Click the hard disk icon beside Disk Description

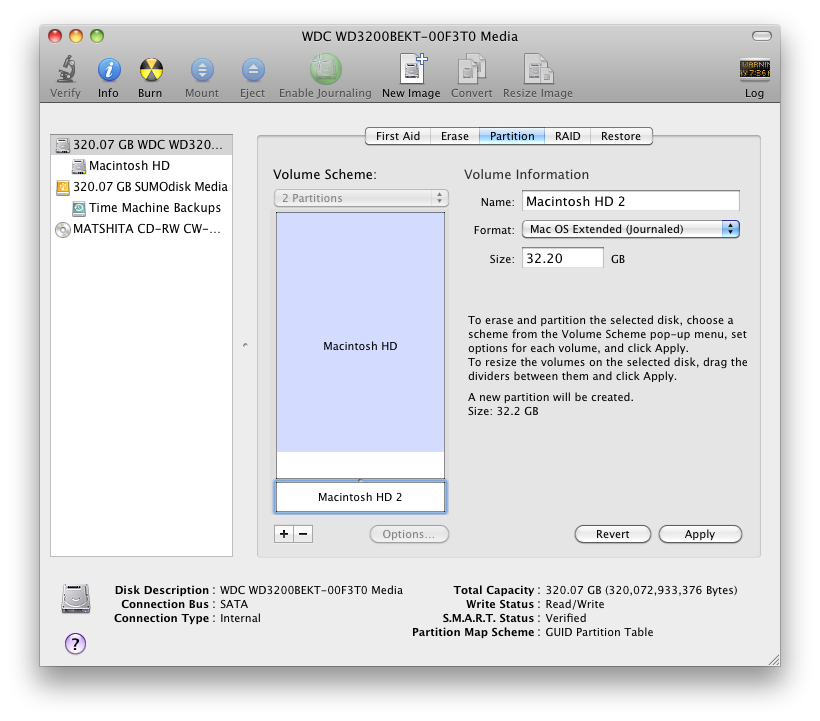(x=76, y=598)
